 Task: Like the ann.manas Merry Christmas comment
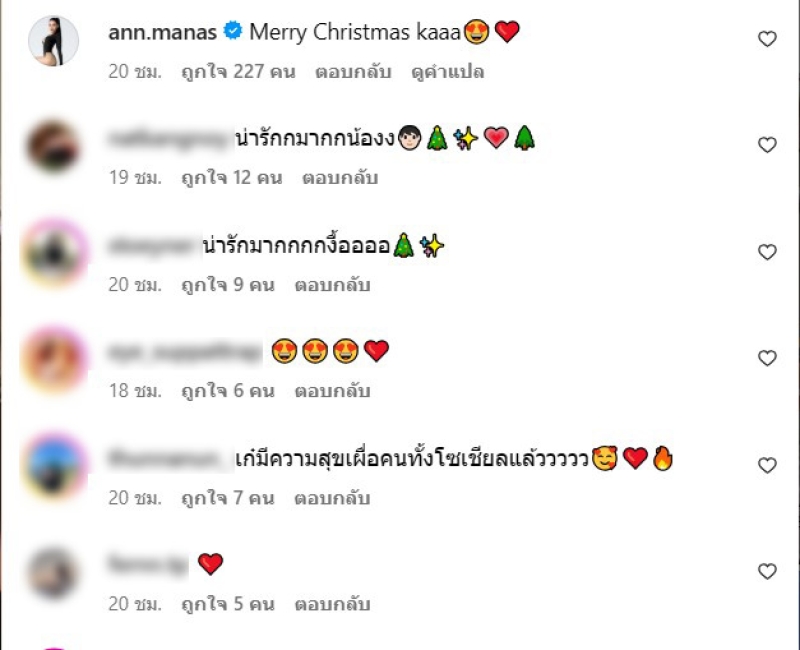[767, 39]
